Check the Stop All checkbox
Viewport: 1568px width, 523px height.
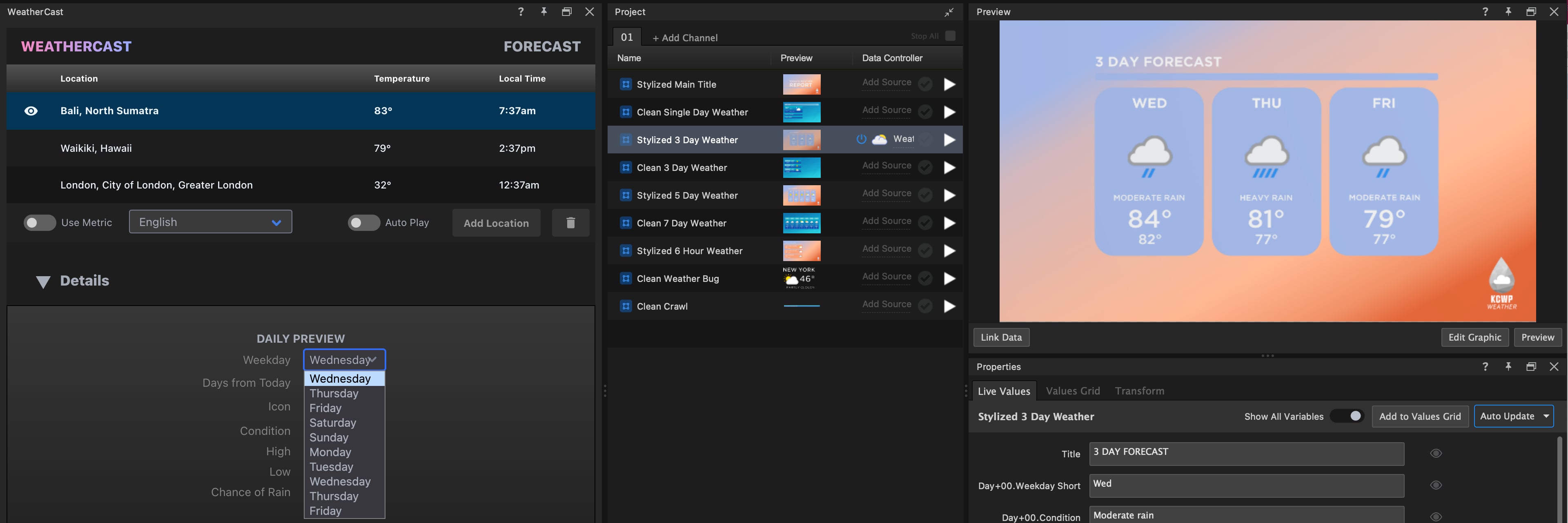(x=950, y=36)
